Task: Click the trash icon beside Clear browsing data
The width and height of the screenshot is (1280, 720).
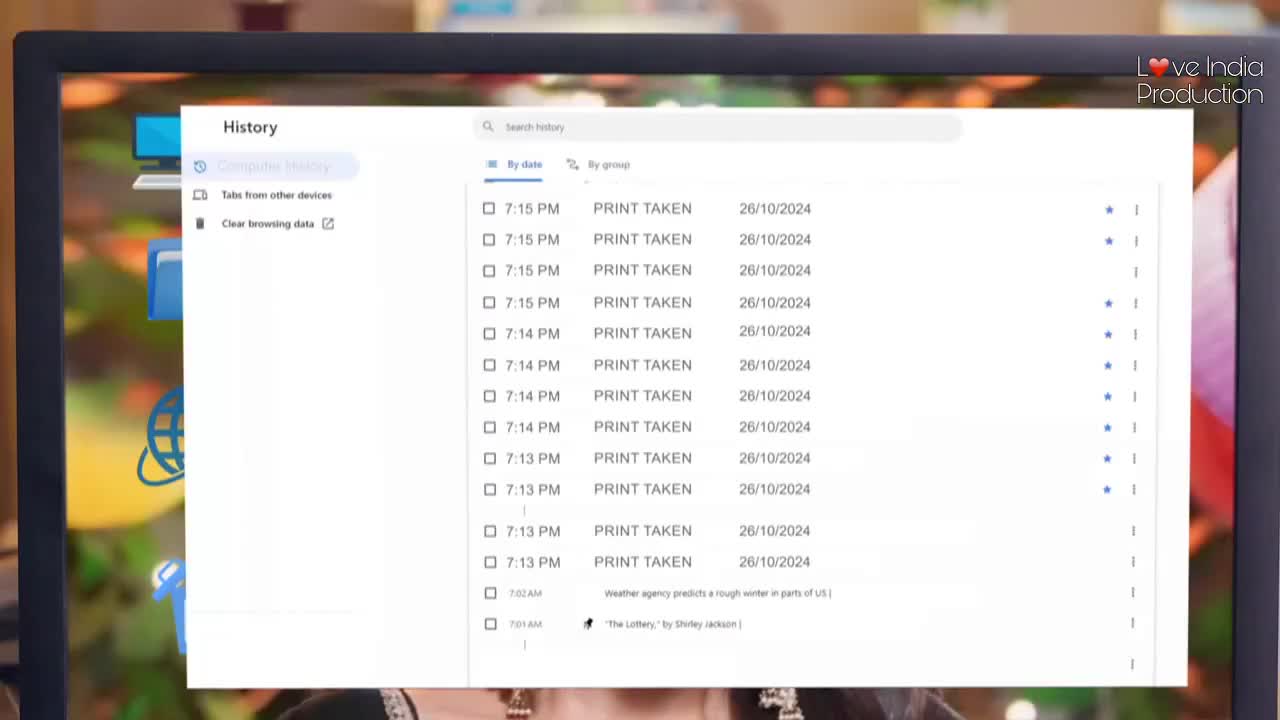Action: 200,224
